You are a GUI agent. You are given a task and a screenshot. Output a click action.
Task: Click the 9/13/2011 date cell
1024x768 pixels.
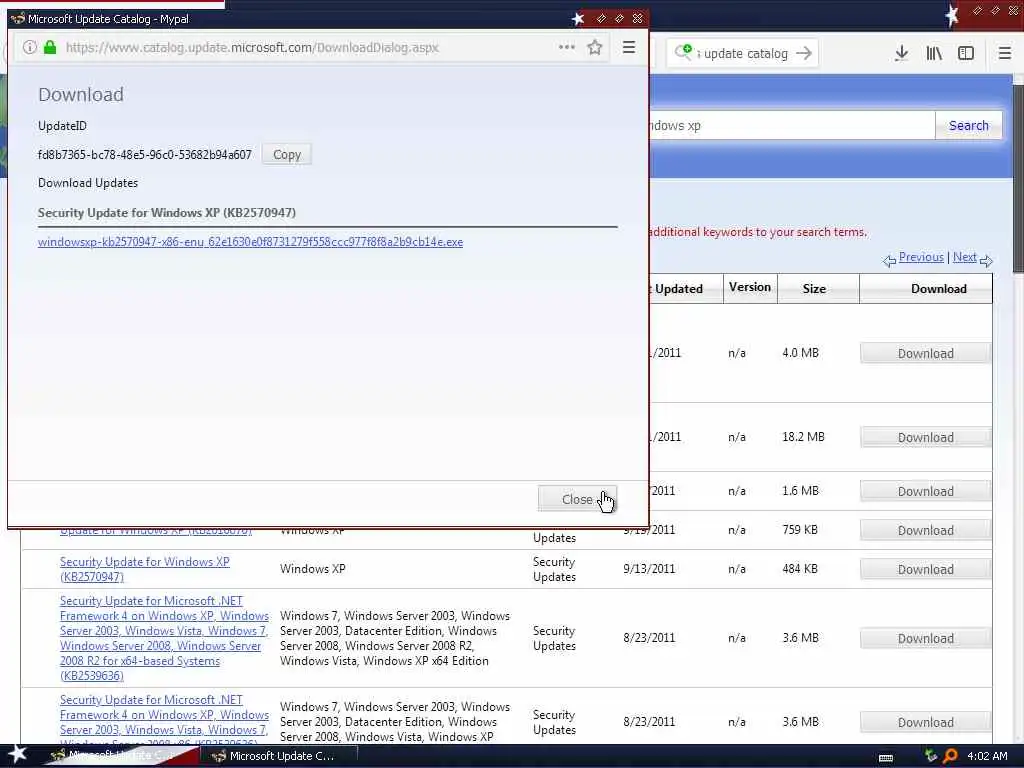tap(649, 569)
